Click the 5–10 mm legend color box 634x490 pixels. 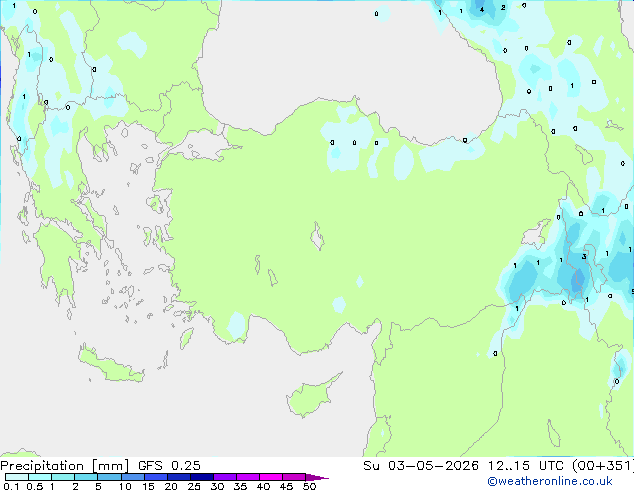(x=109, y=477)
